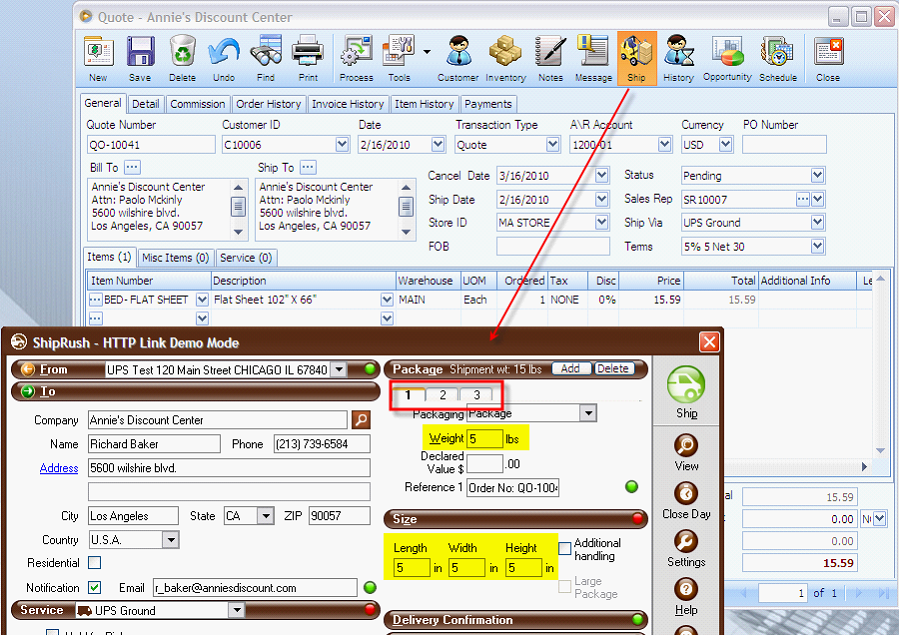900x636 pixels.
Task: Open the Status dropdown
Action: coord(817,176)
